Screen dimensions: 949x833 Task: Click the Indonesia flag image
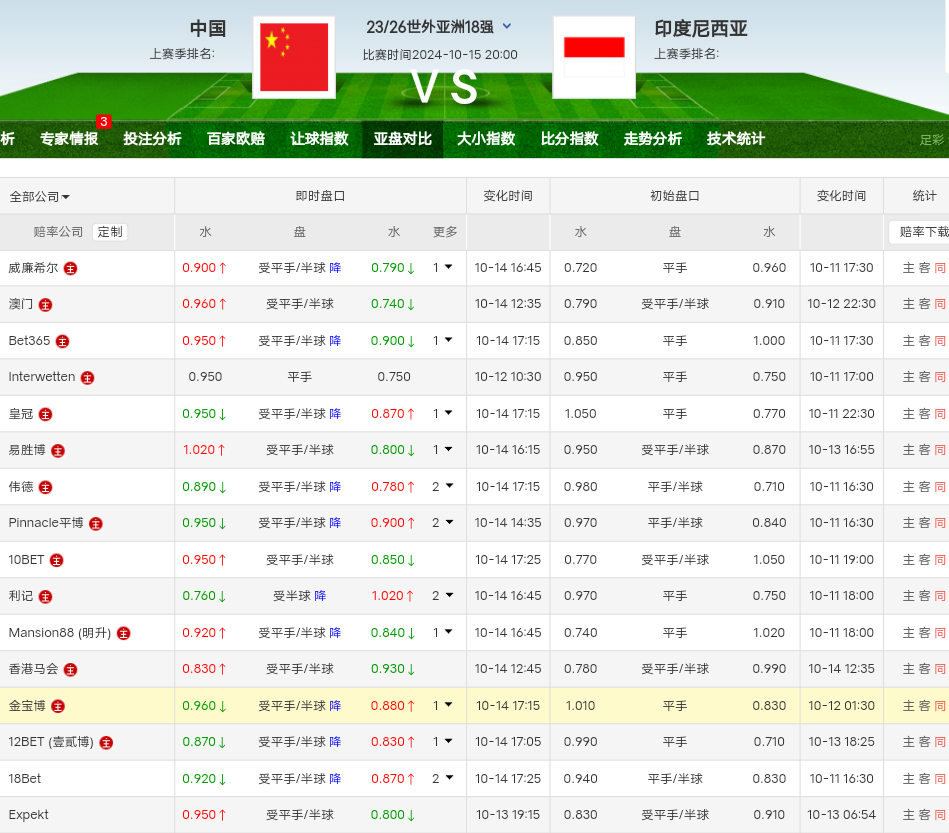[594, 58]
